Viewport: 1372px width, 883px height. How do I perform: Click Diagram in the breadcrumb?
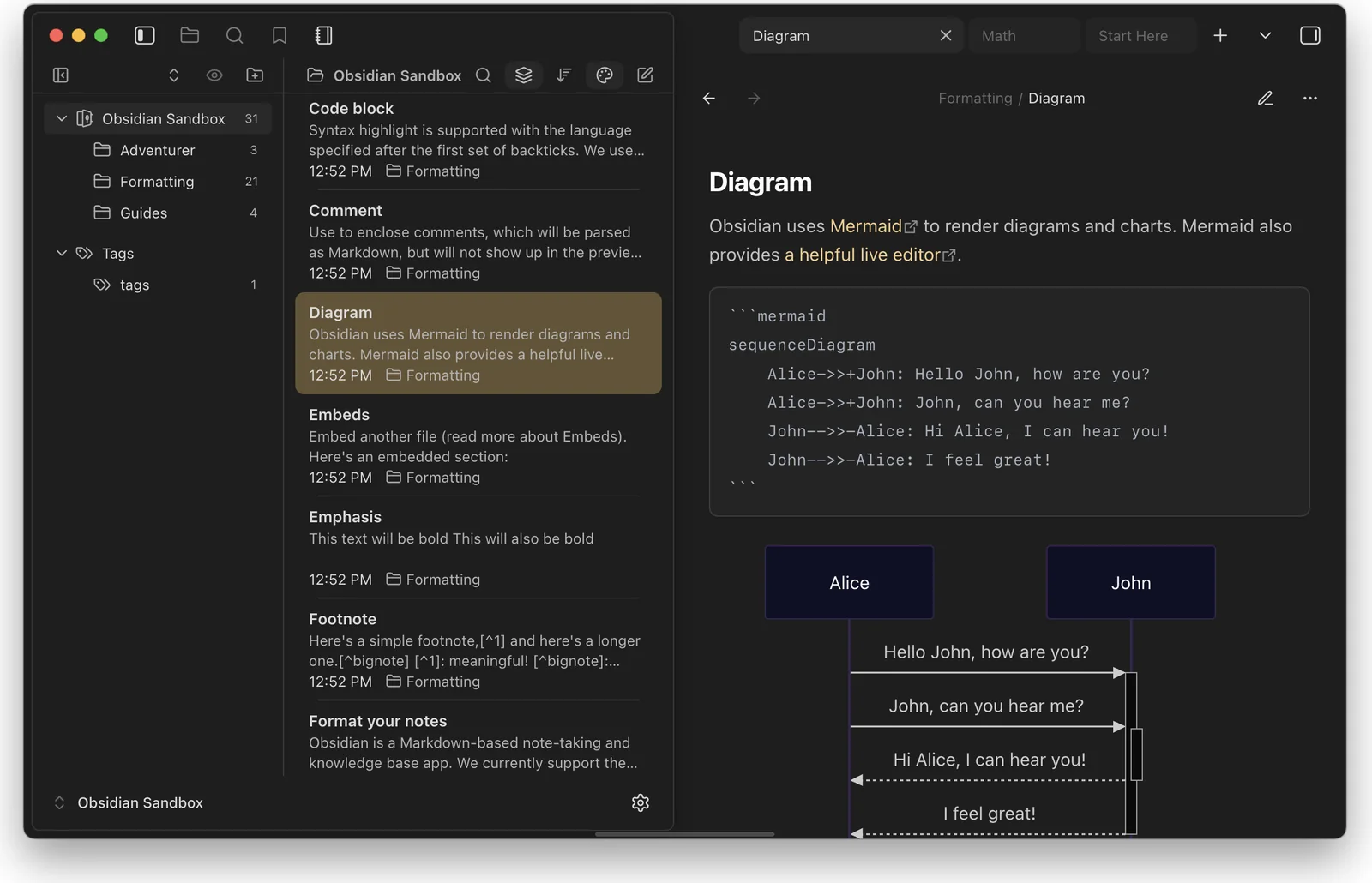tap(1056, 99)
